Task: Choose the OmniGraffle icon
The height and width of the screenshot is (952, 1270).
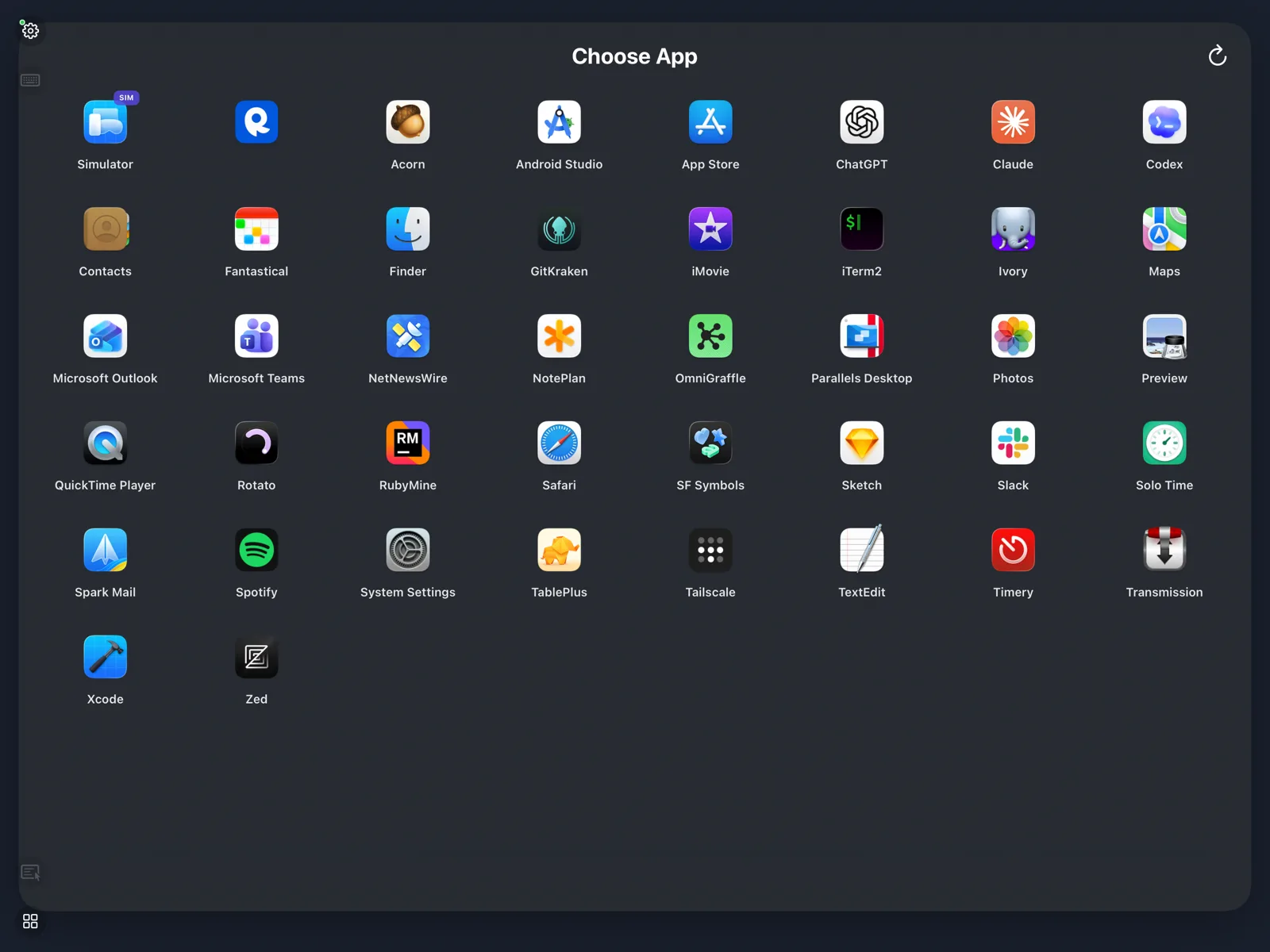Action: point(710,336)
